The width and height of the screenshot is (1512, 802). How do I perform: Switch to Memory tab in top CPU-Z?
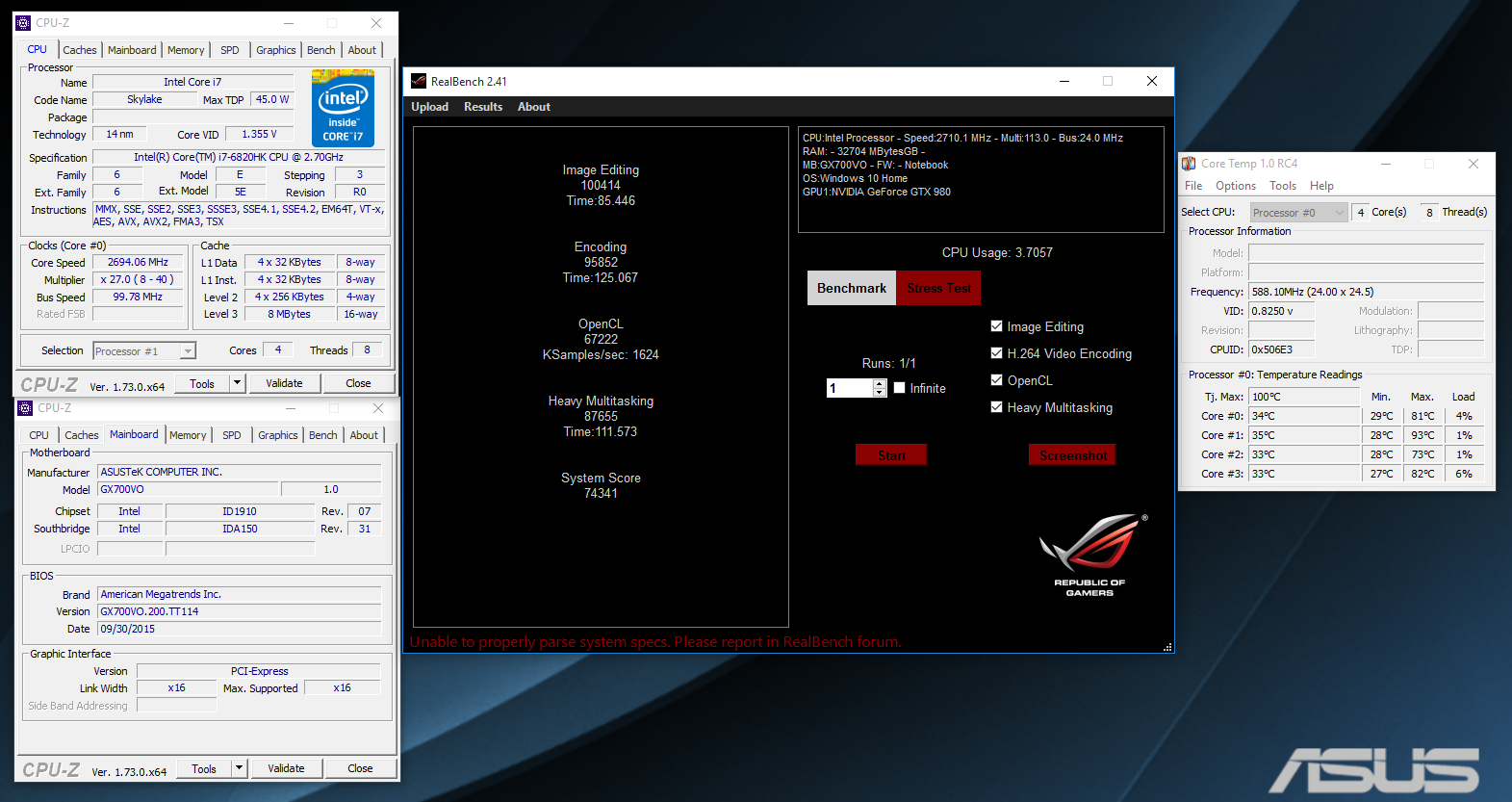pos(186,50)
